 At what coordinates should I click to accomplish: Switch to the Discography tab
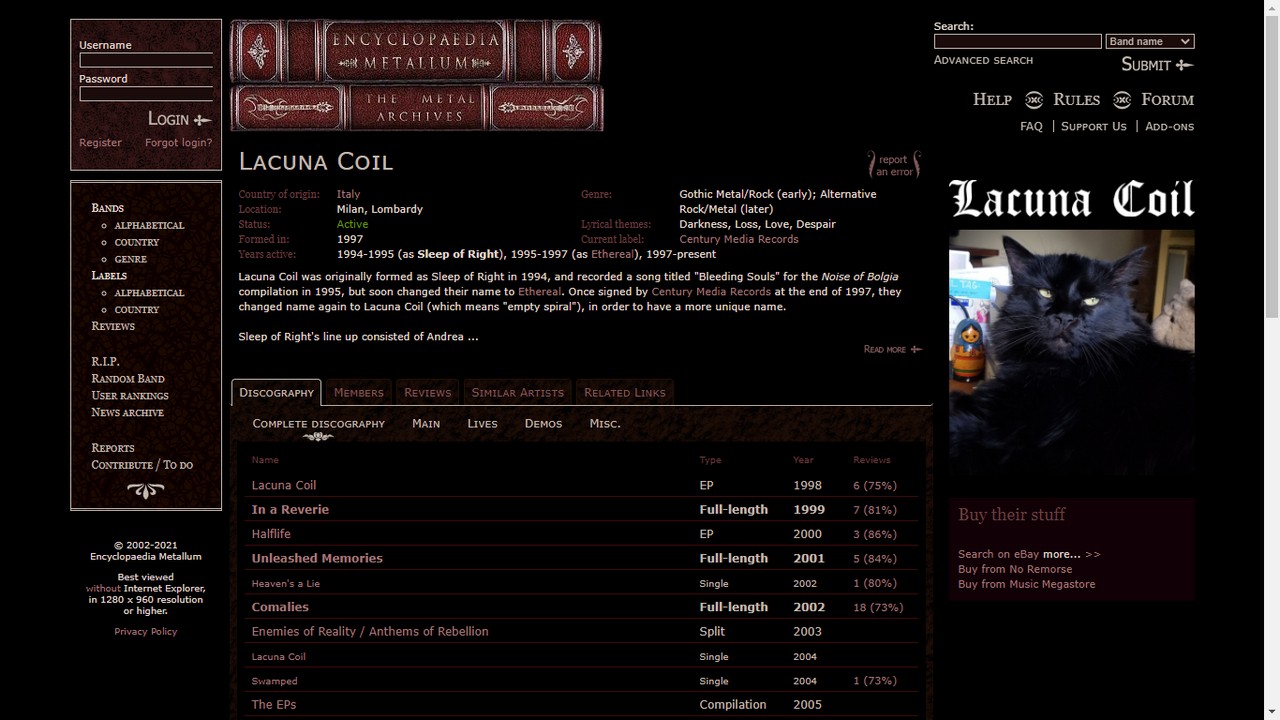pyautogui.click(x=277, y=393)
